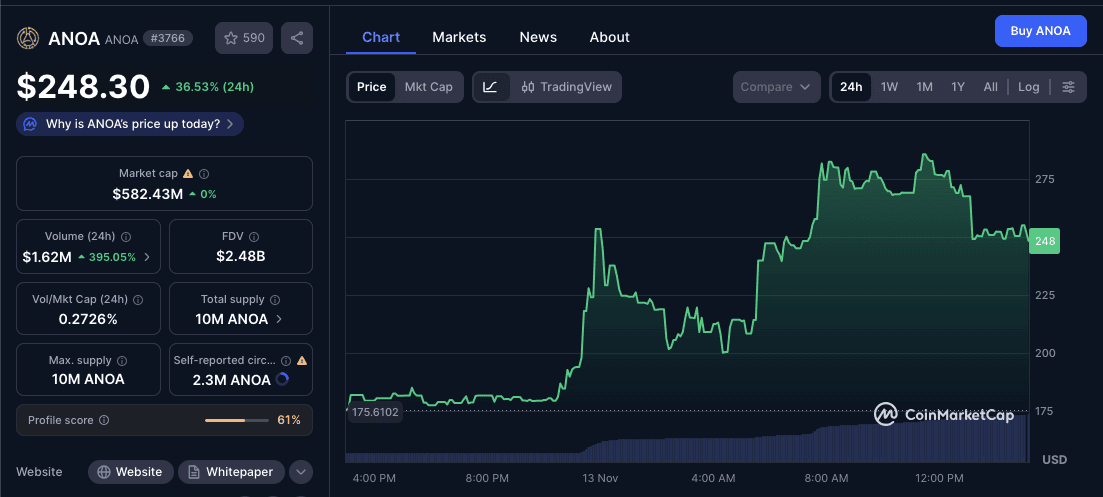Click the 0.2726% Vol/Mkt Cap value
Viewport: 1103px width, 497px height.
[88, 319]
